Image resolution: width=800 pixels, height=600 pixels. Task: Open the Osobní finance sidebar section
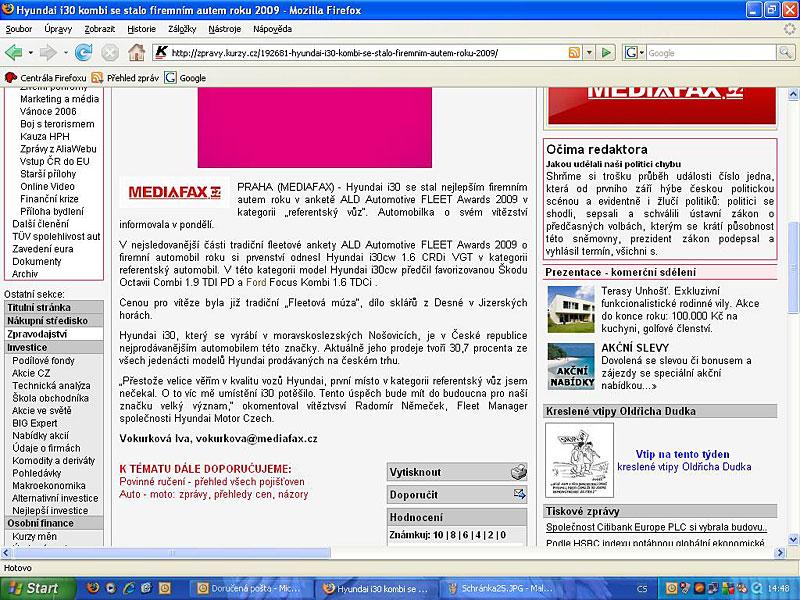pyautogui.click(x=54, y=523)
